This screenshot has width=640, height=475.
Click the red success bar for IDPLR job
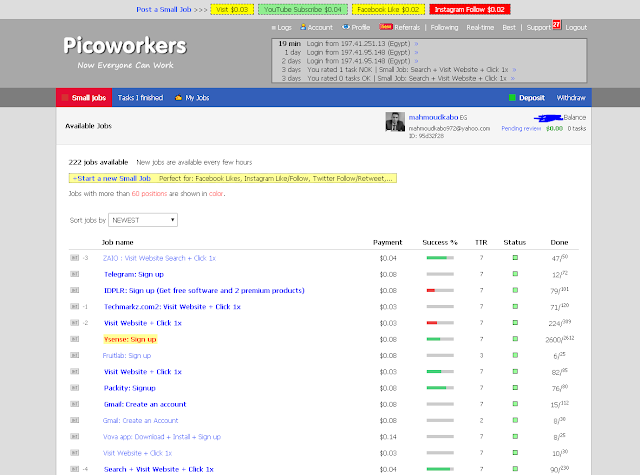tap(440, 290)
